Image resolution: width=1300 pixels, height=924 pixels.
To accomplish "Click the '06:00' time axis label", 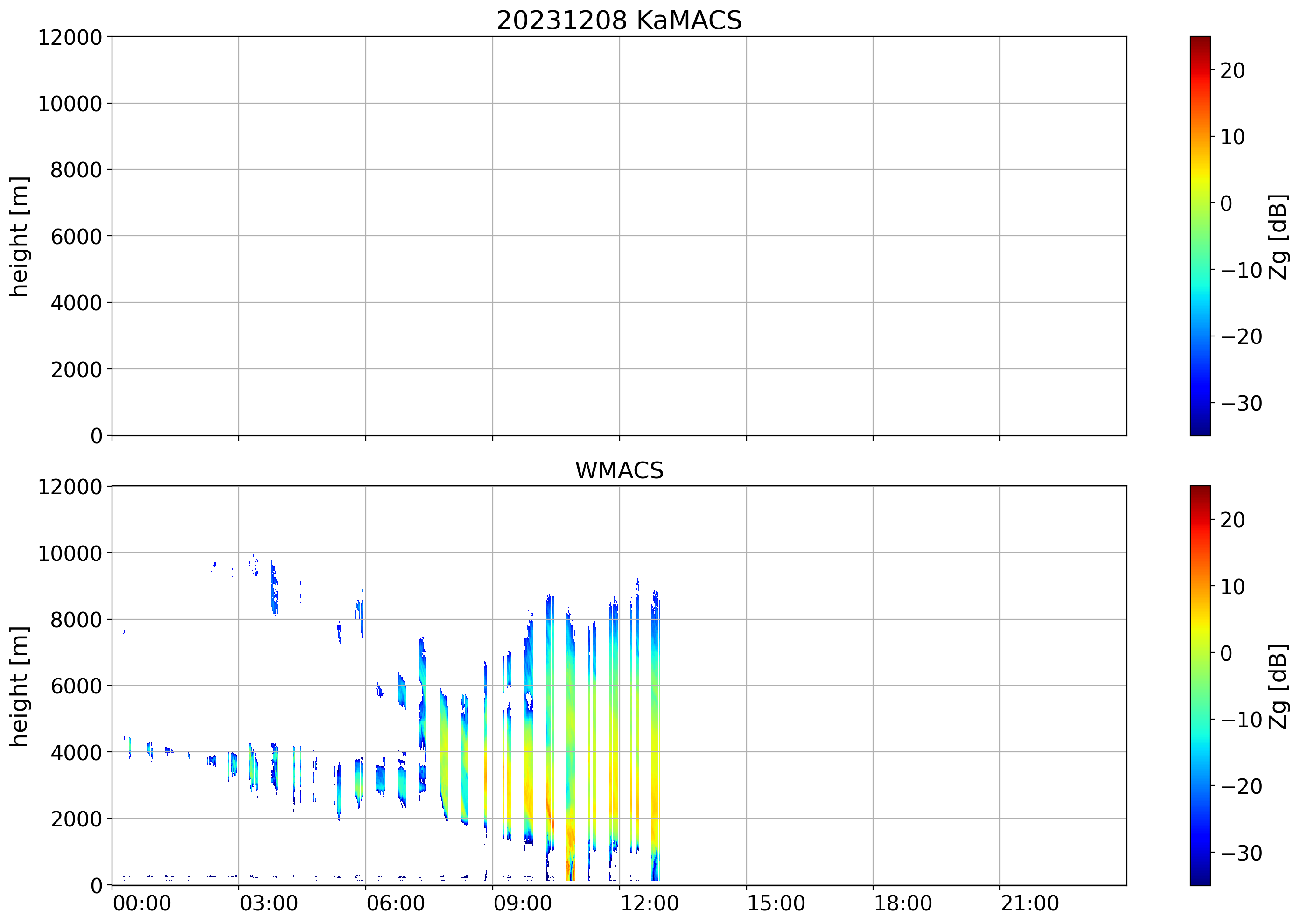I will point(395,903).
